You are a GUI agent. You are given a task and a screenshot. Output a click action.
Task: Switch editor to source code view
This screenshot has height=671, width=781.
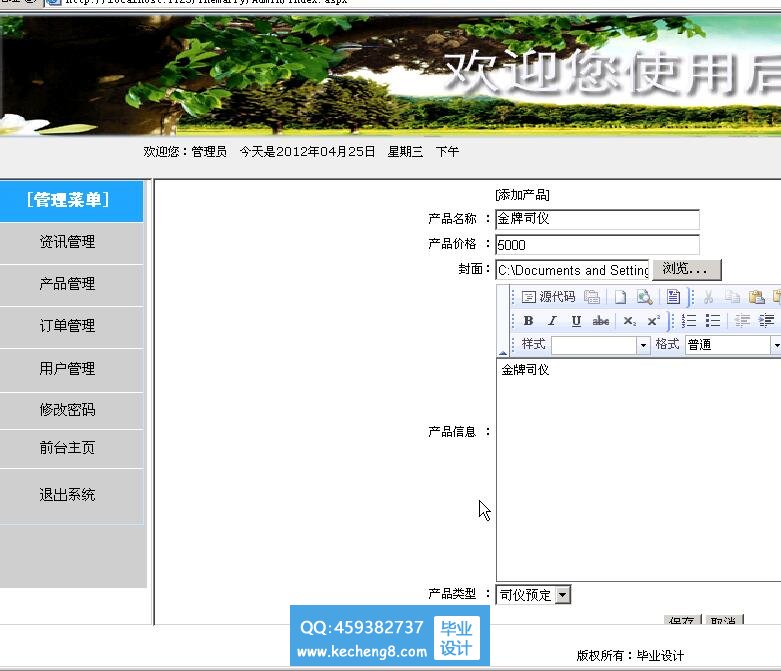click(548, 297)
